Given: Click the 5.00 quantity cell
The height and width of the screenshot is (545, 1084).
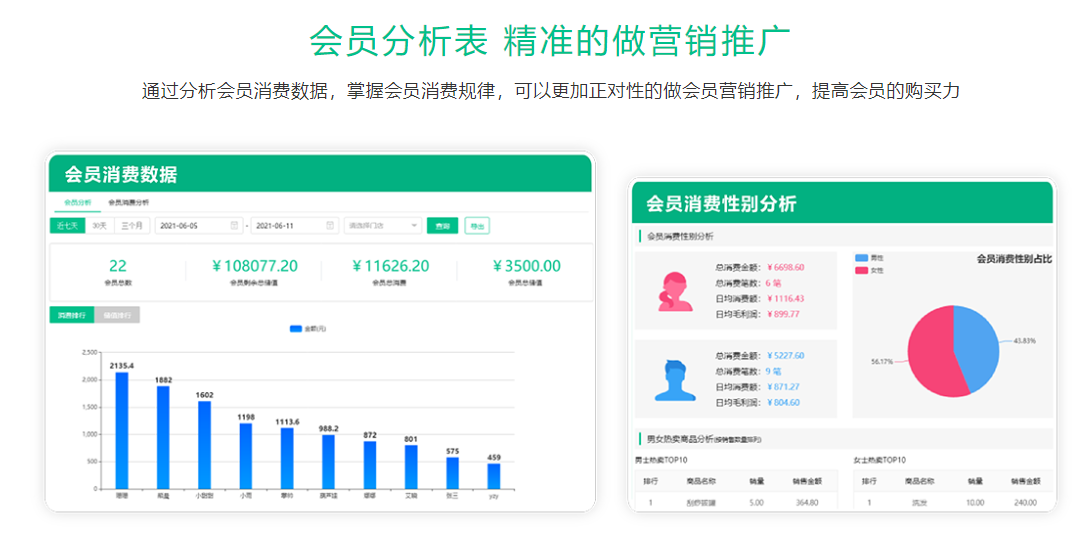Looking at the screenshot, I should (x=756, y=503).
